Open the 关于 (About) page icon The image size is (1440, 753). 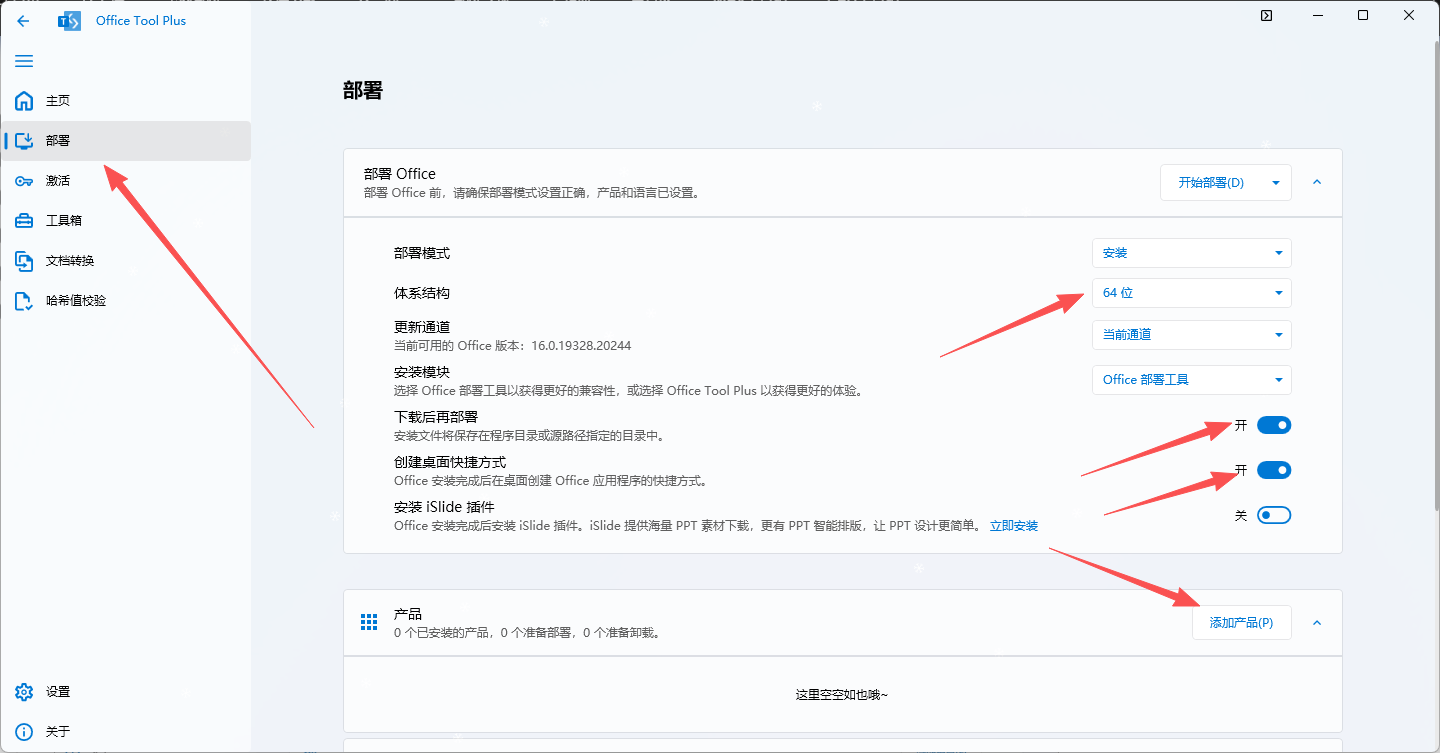(x=23, y=731)
